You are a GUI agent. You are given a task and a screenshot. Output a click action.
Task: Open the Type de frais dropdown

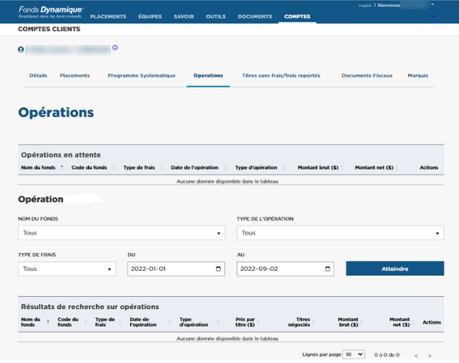[67, 269]
